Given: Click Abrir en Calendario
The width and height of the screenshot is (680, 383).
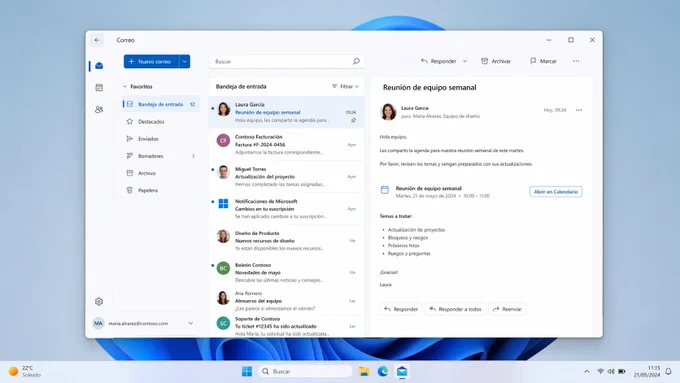Looking at the screenshot, I should click(x=556, y=192).
